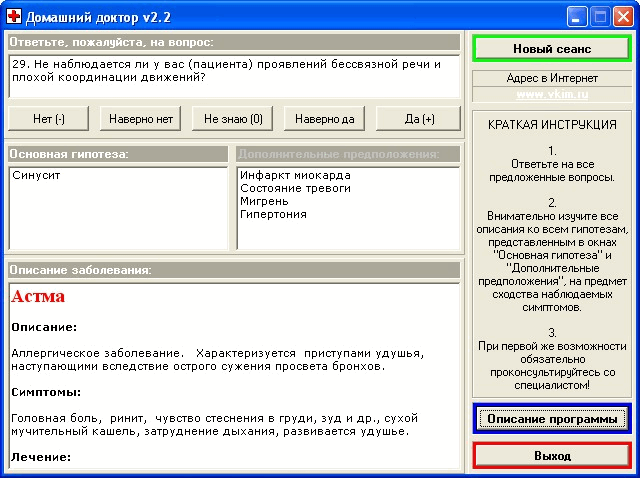Open the www.vkim.ru website link
This screenshot has height=478, width=640.
point(552,95)
